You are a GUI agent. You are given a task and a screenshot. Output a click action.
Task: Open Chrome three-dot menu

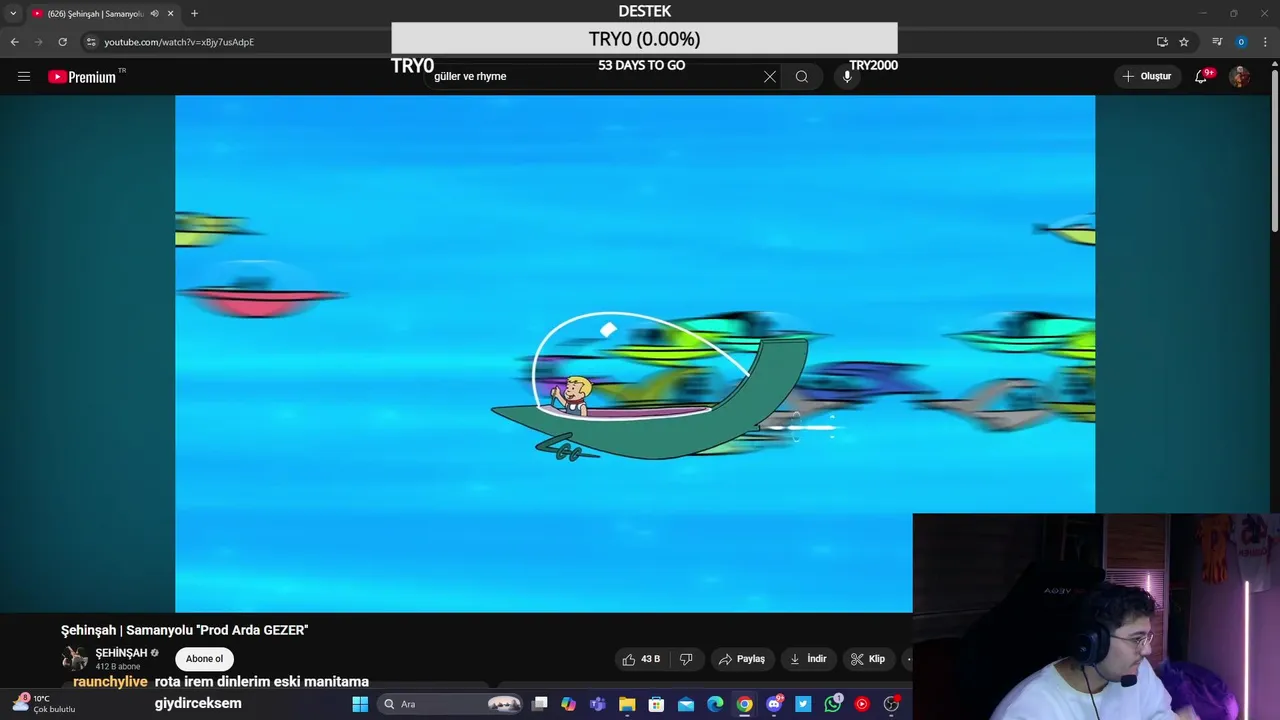[x=1265, y=42]
